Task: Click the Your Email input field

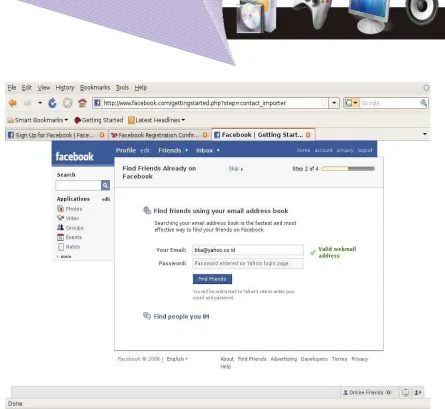Action: point(248,250)
